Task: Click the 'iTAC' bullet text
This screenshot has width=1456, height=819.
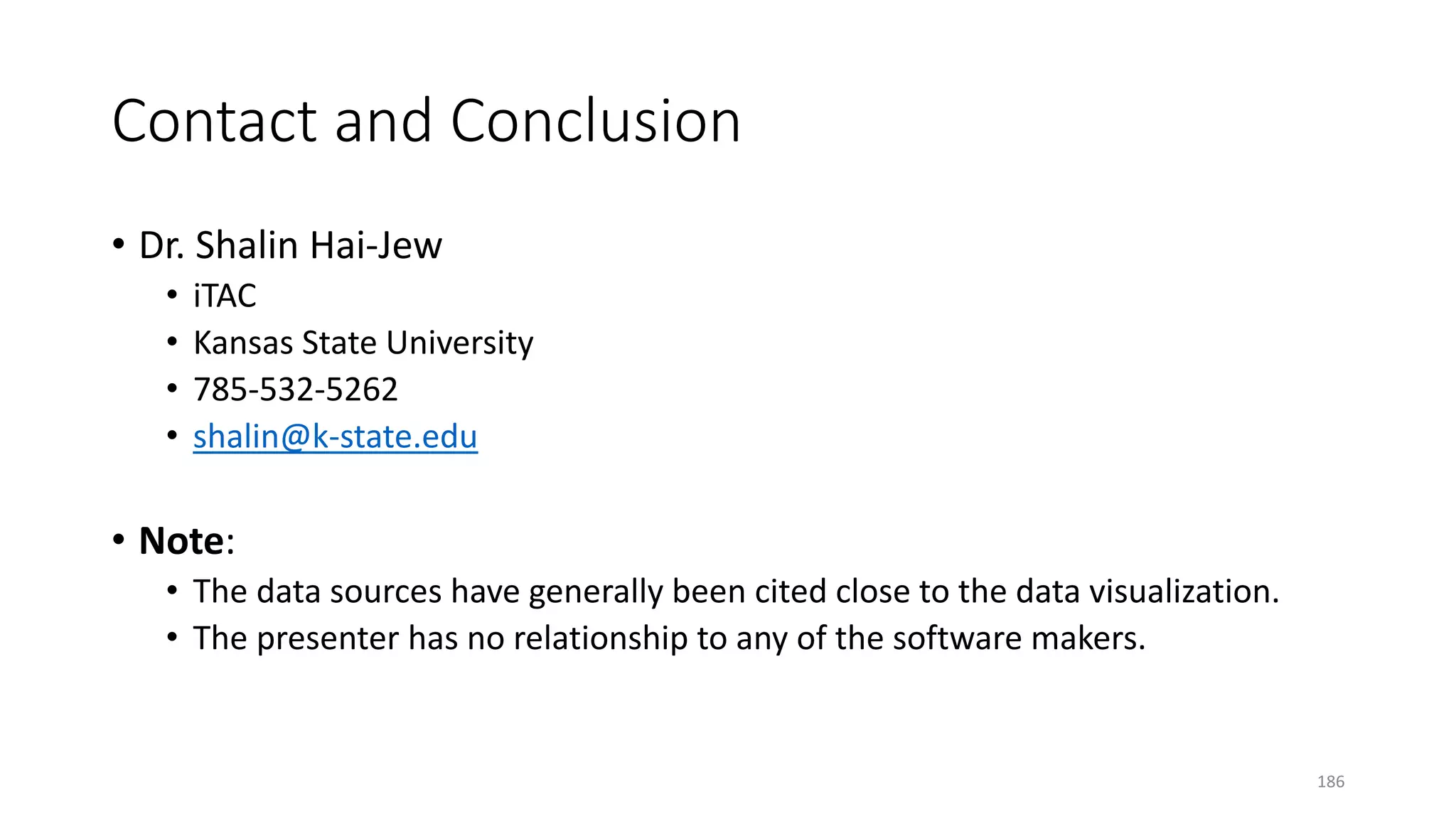Action: point(225,296)
